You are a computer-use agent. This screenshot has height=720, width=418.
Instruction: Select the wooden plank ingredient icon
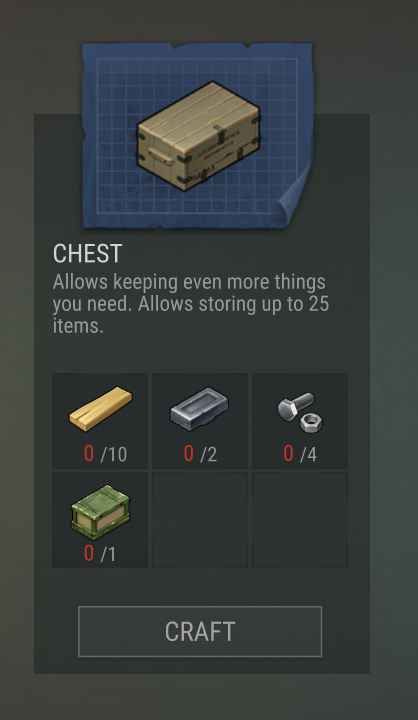(x=101, y=409)
